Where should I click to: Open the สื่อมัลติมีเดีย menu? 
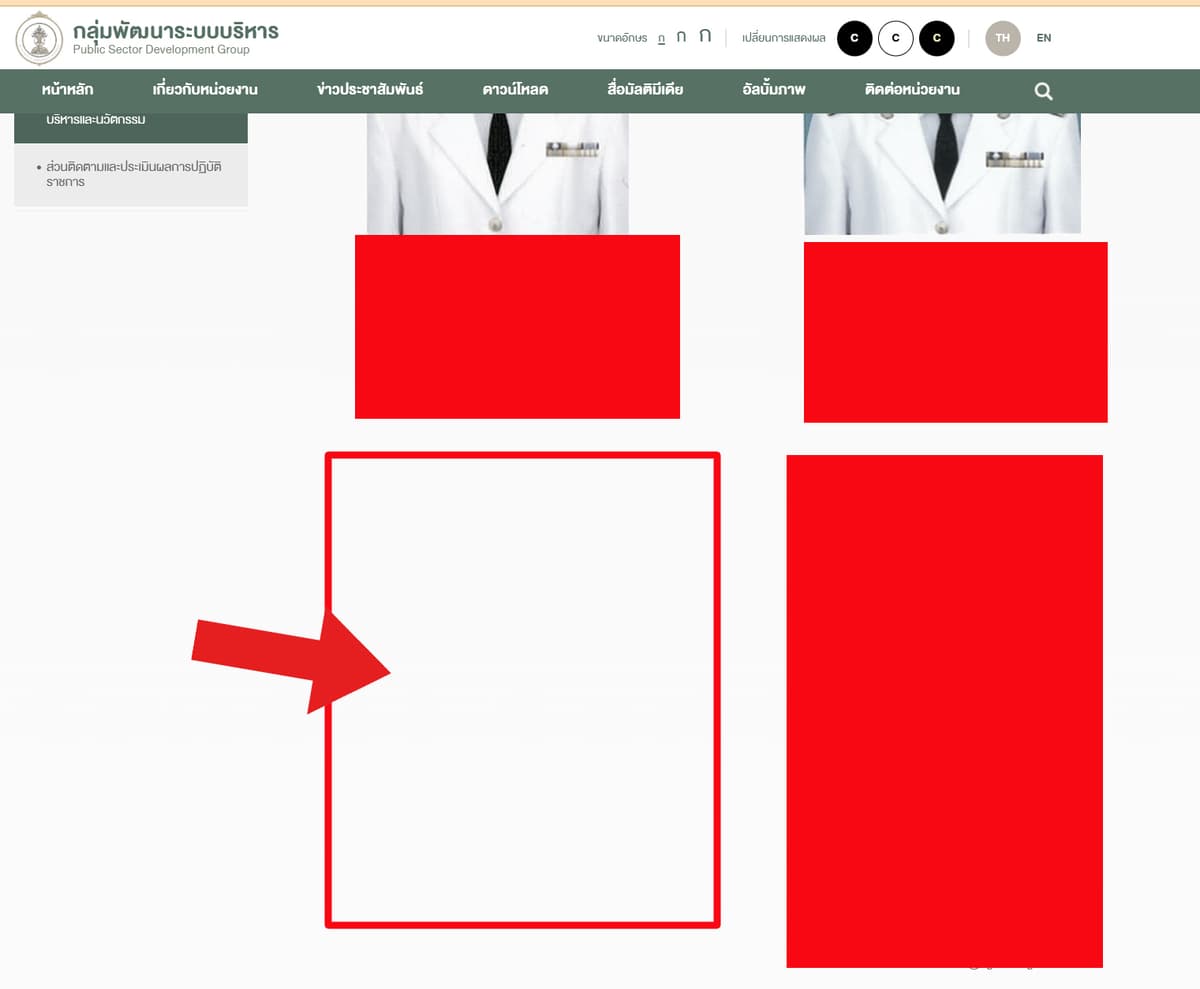(x=645, y=90)
